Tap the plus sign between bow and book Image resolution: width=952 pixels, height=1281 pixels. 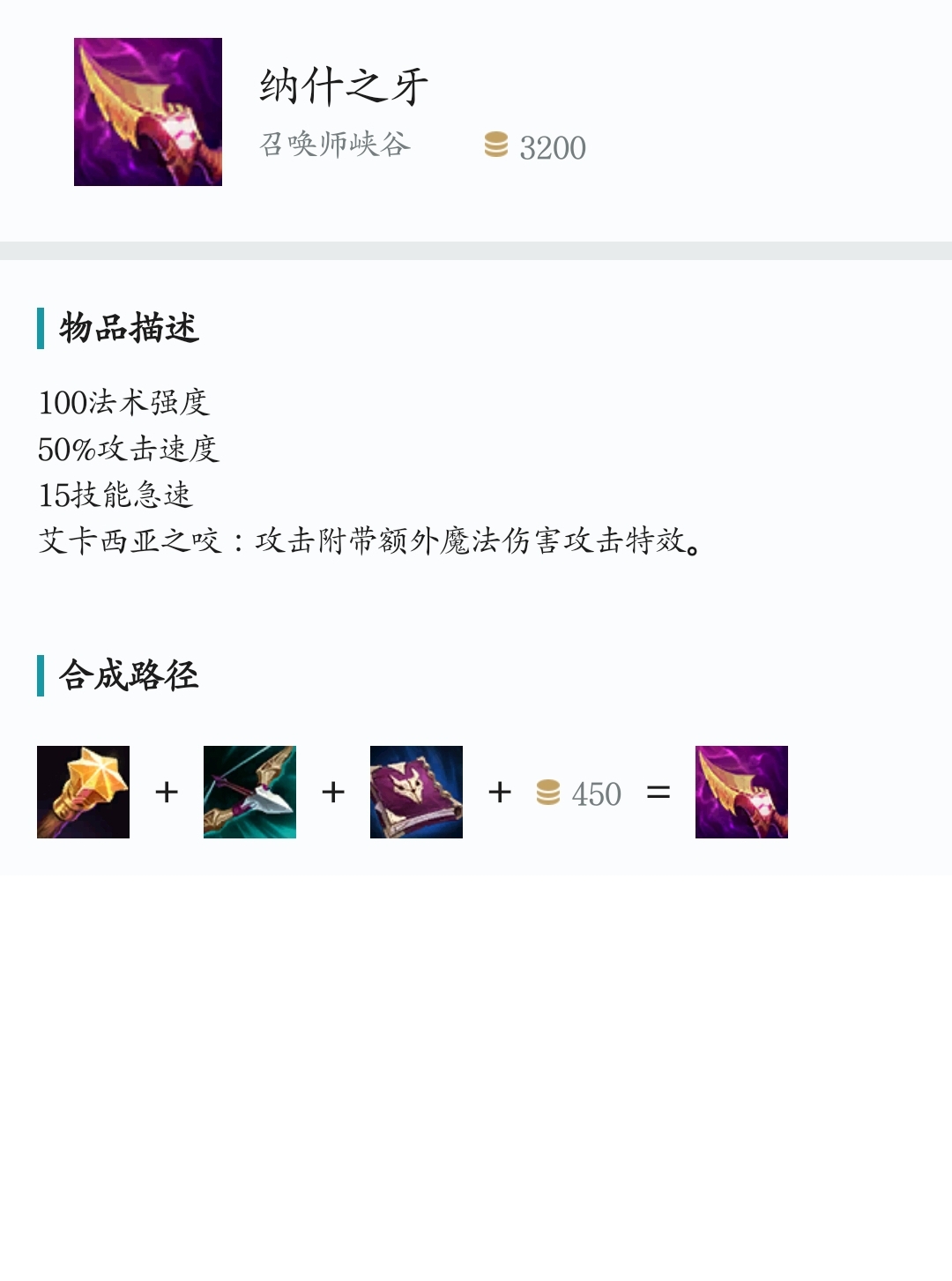point(333,792)
